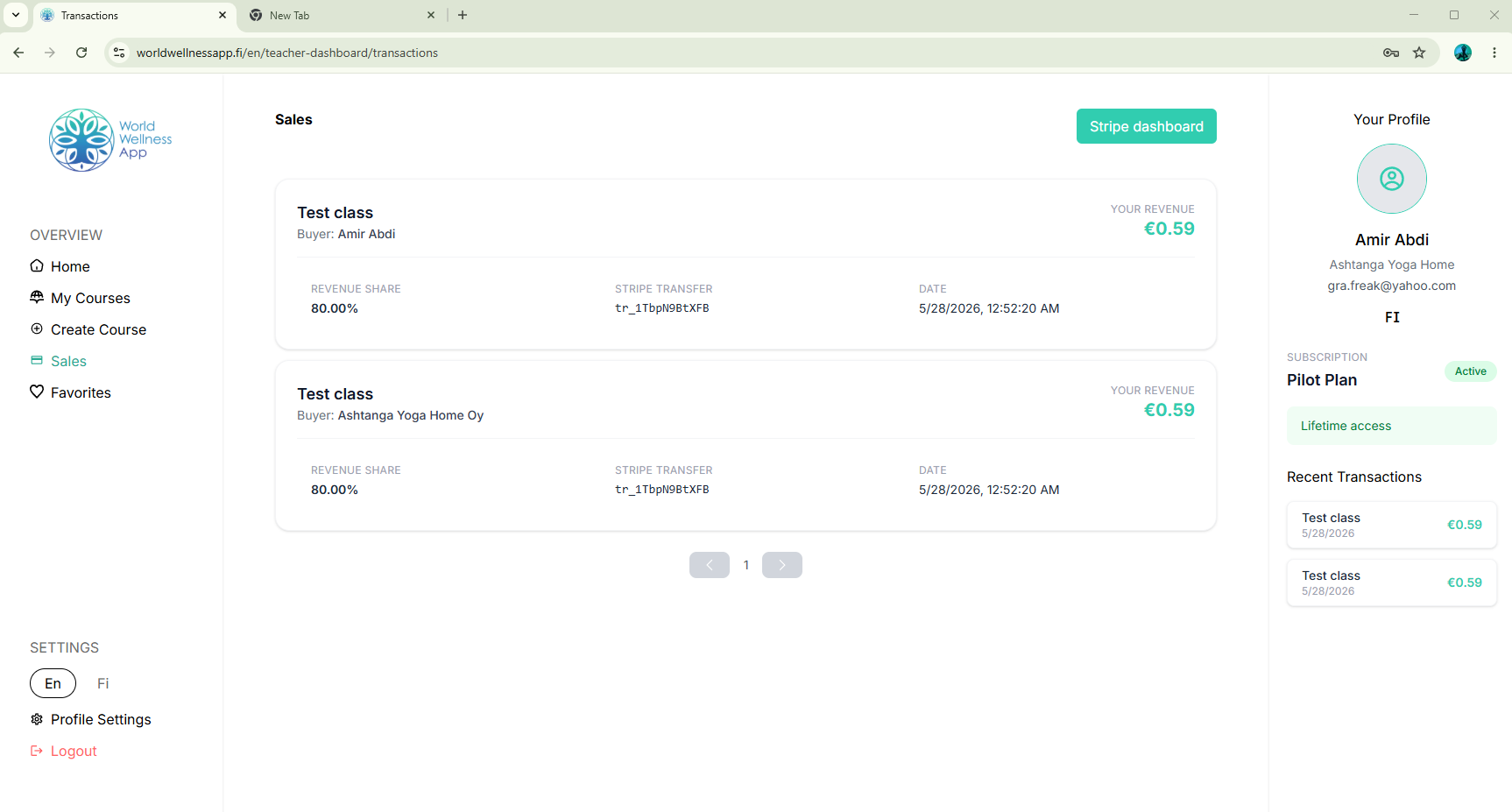Viewport: 1512px width, 812px height.
Task: Select page number 1 in pagination
Action: (746, 565)
